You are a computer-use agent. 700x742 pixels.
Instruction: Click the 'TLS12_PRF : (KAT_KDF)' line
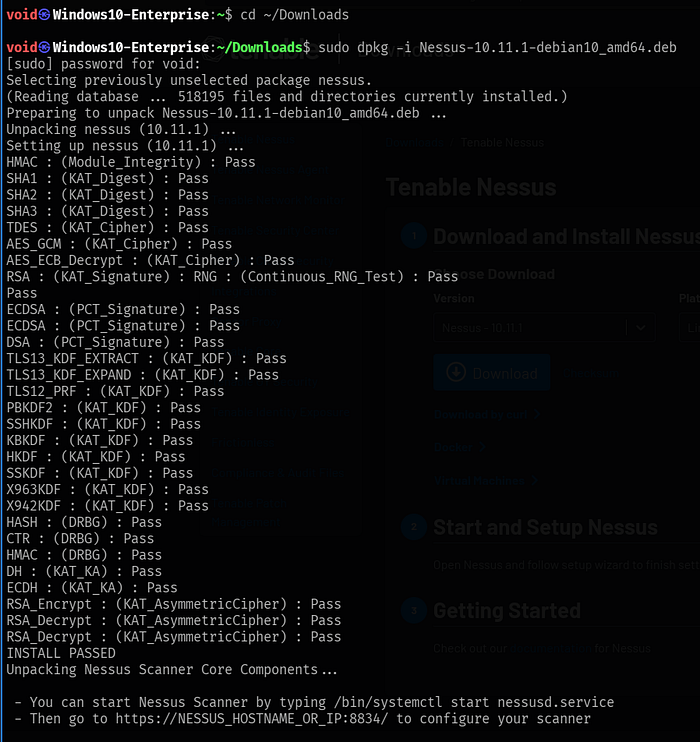coord(115,391)
